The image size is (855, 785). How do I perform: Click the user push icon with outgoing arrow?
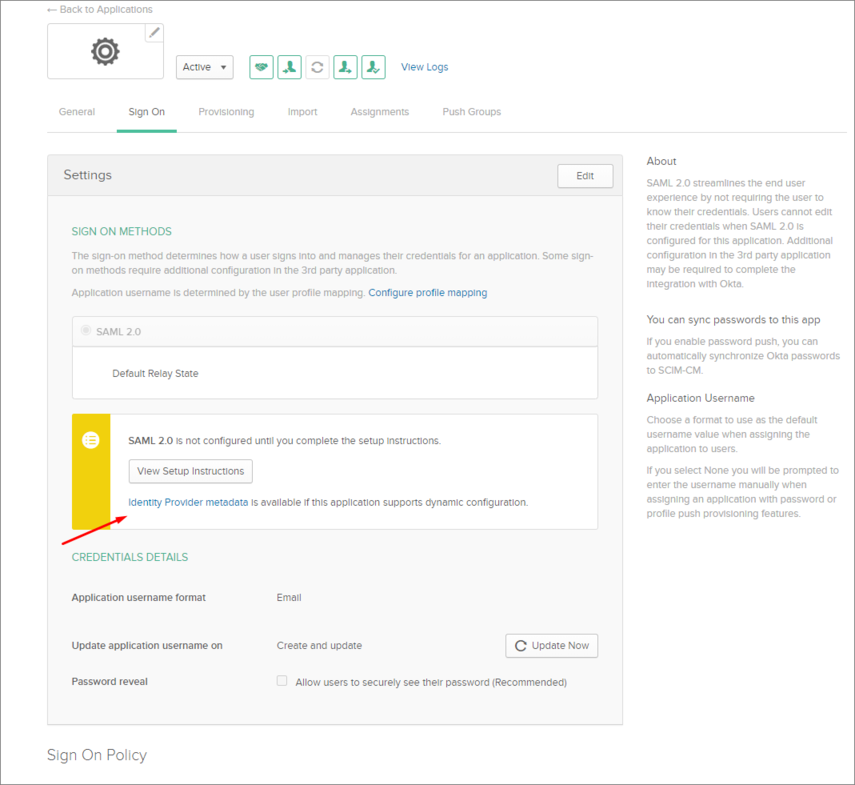pos(345,67)
